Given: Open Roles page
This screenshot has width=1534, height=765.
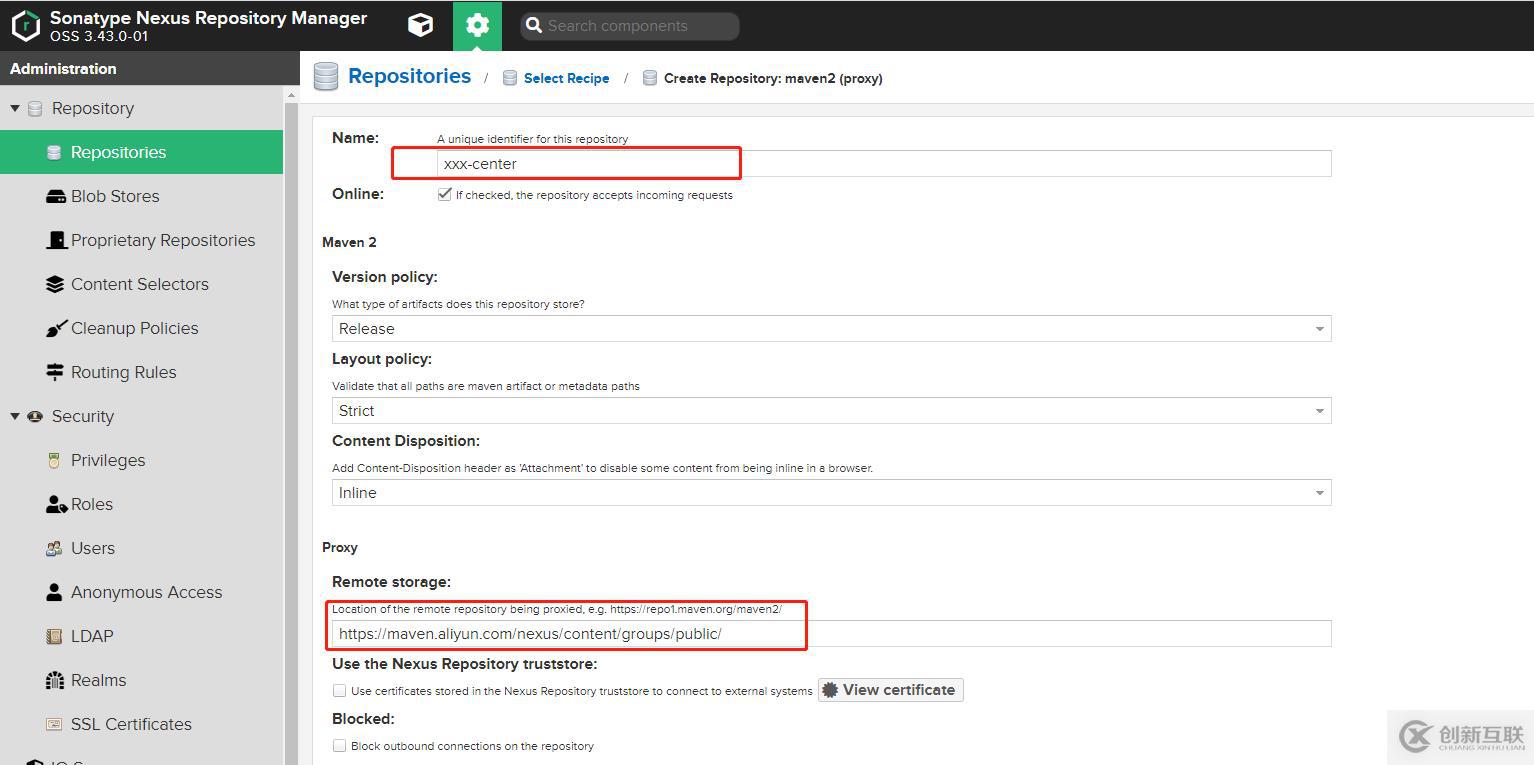Looking at the screenshot, I should pos(92,504).
